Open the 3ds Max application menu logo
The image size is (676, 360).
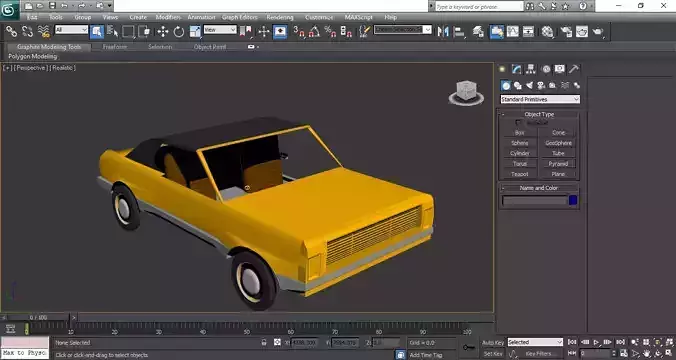pyautogui.click(x=9, y=10)
